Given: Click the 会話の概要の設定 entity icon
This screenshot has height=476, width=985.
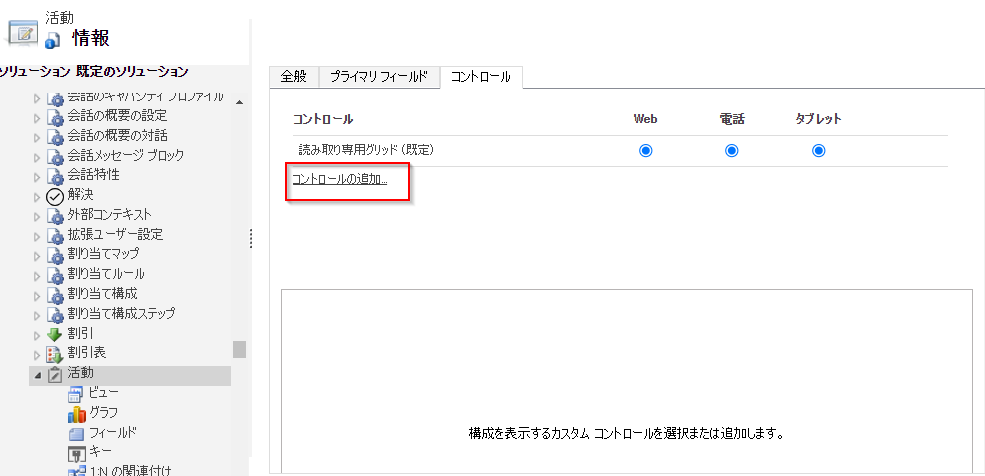Looking at the screenshot, I should [56, 117].
